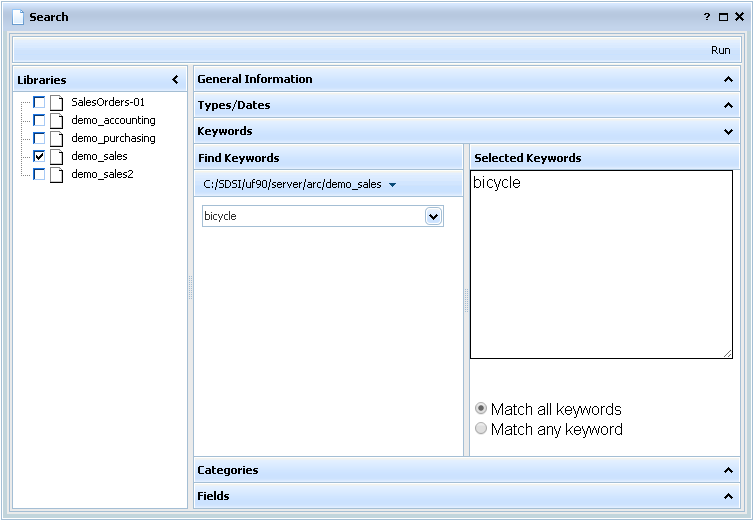
Task: Uncheck the demo_sales library checkbox
Action: click(x=39, y=156)
